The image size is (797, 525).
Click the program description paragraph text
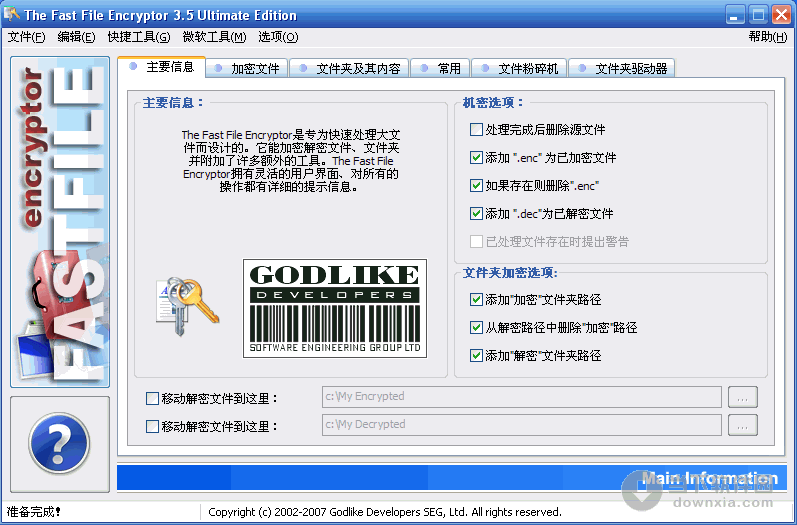tap(291, 161)
